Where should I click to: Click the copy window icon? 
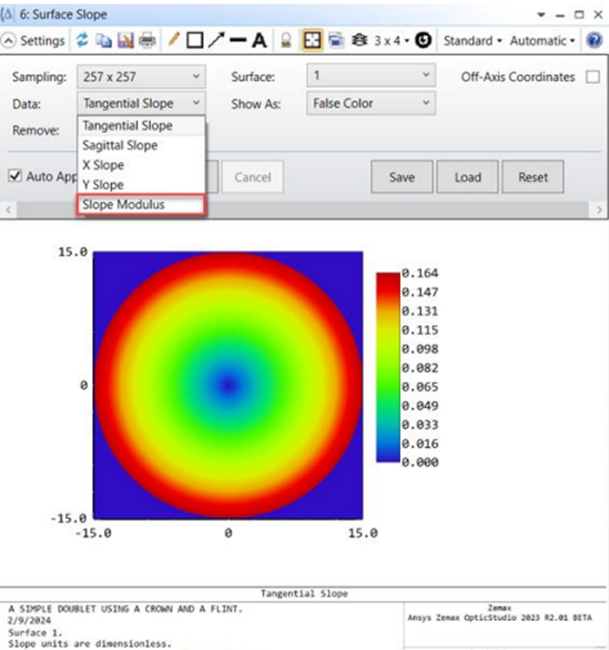(x=104, y=41)
